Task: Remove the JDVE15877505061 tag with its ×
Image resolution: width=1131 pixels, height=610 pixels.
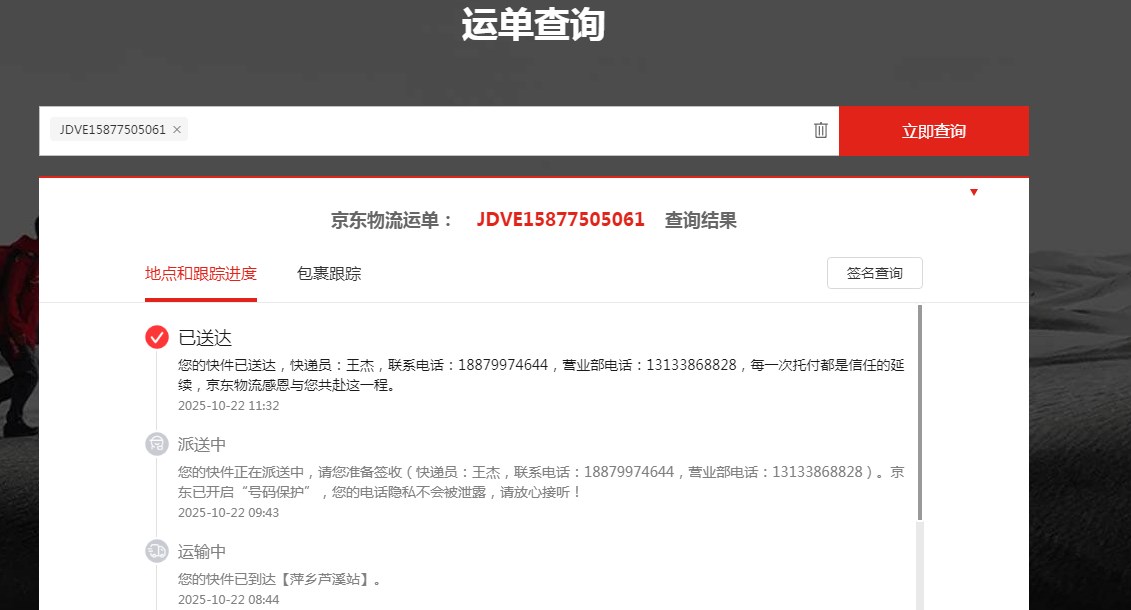Action: point(177,130)
